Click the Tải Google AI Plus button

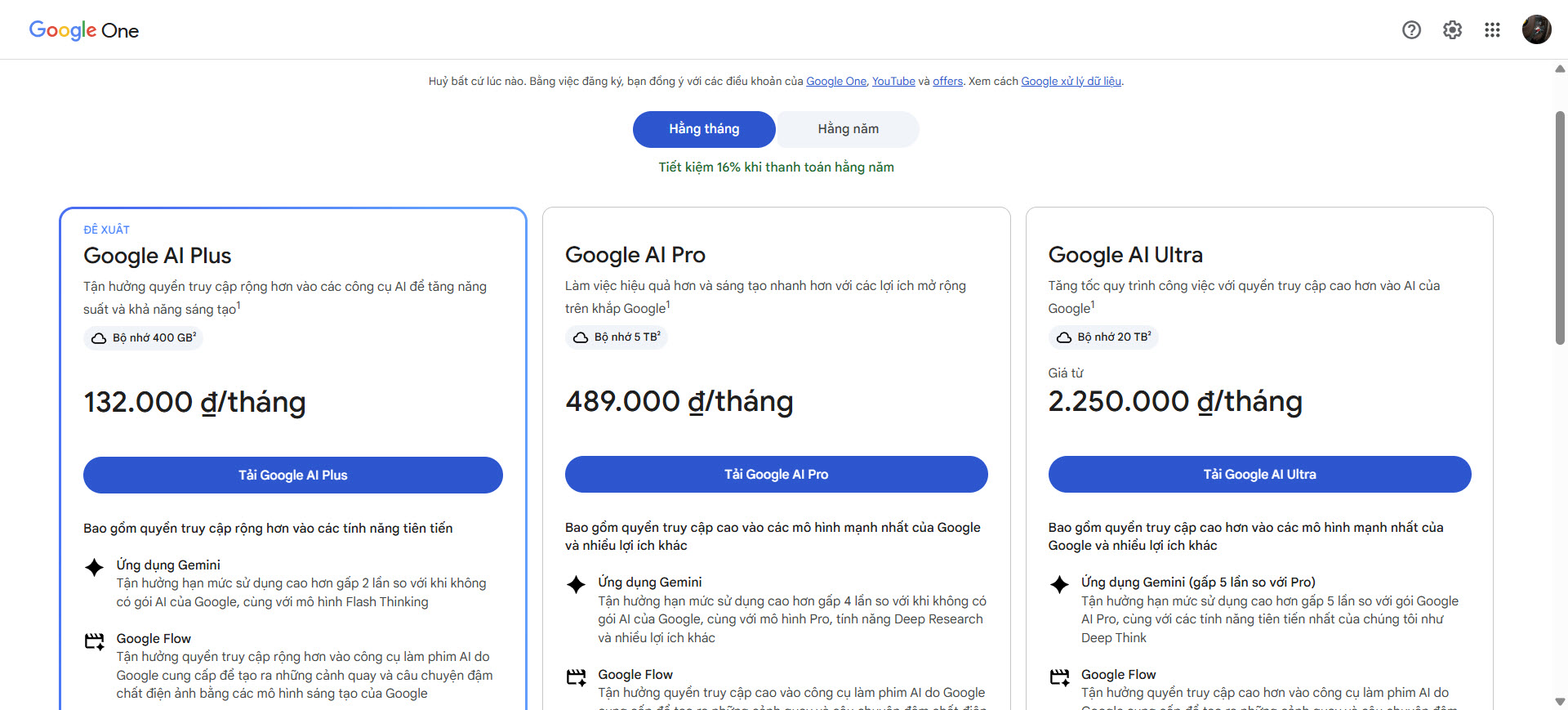[x=293, y=475]
